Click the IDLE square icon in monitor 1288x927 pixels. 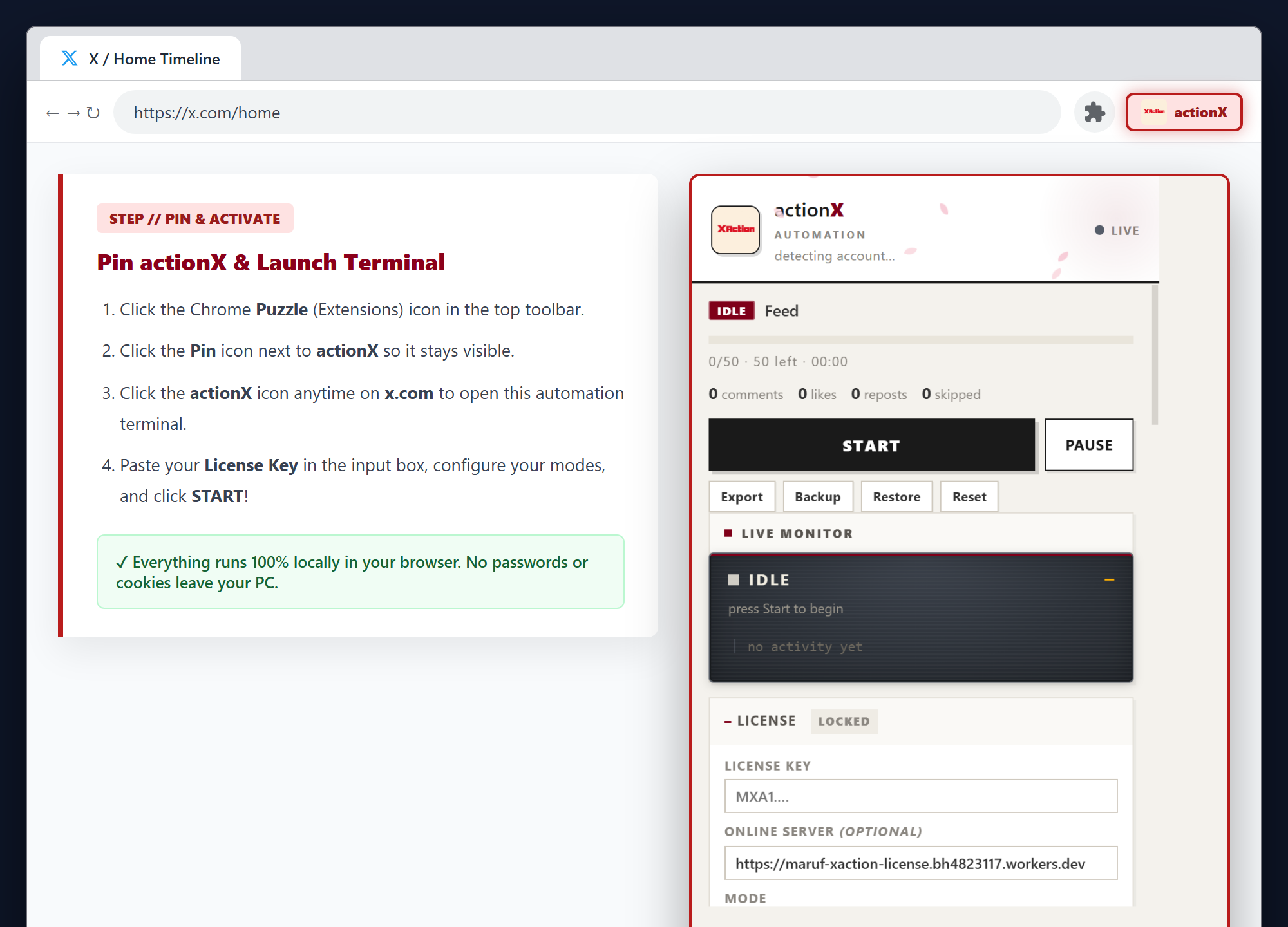point(734,580)
